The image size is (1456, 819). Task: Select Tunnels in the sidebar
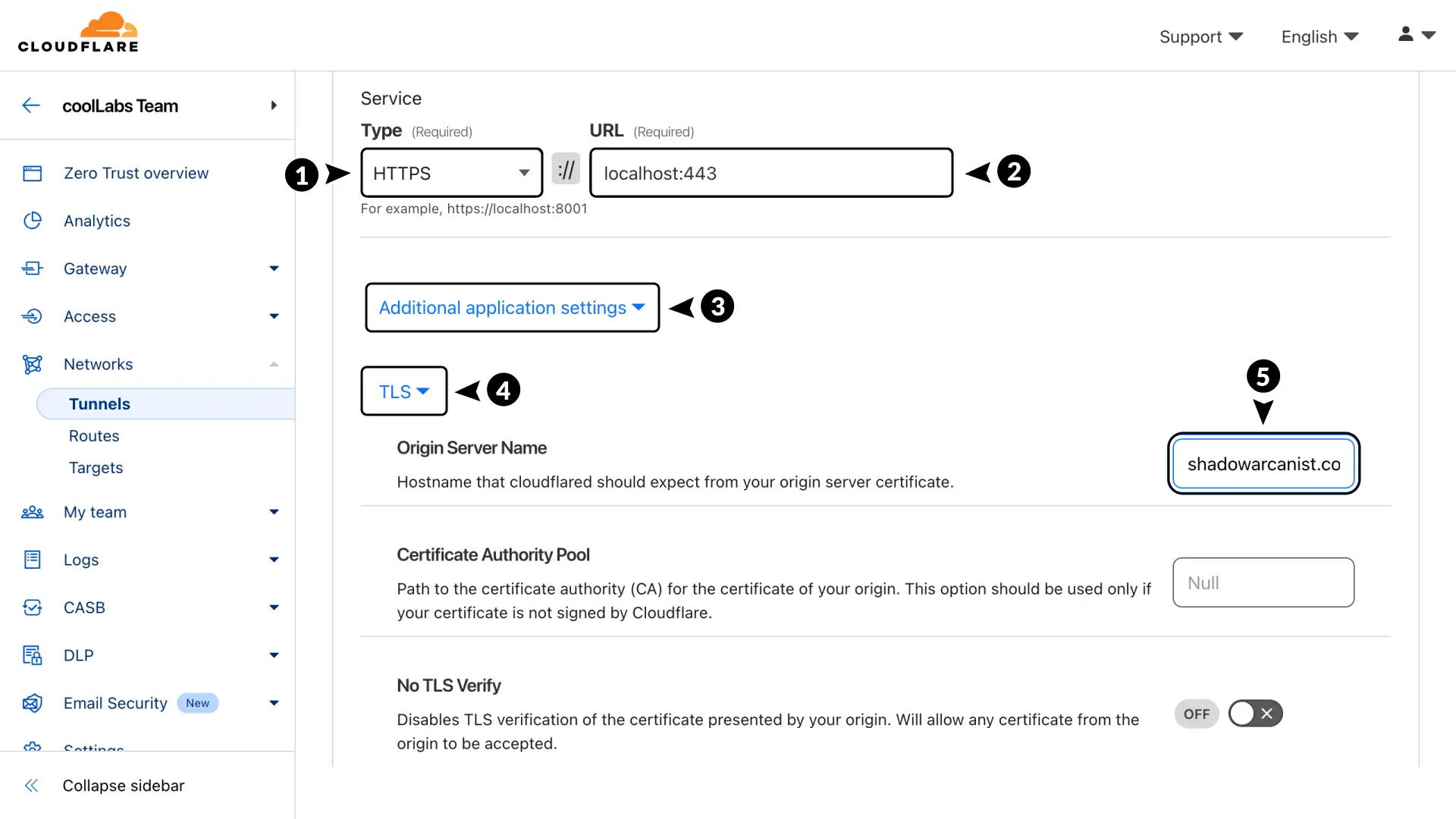(x=99, y=404)
